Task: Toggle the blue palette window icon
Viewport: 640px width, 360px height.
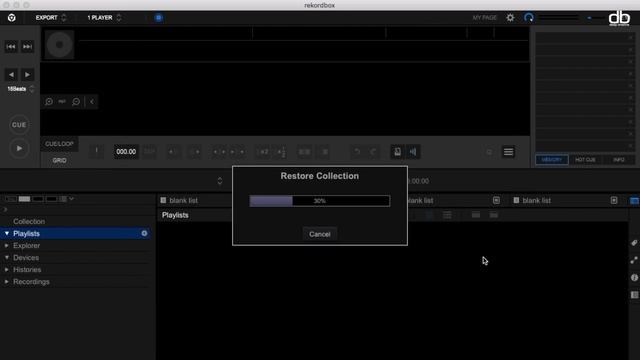Action: pos(634,200)
